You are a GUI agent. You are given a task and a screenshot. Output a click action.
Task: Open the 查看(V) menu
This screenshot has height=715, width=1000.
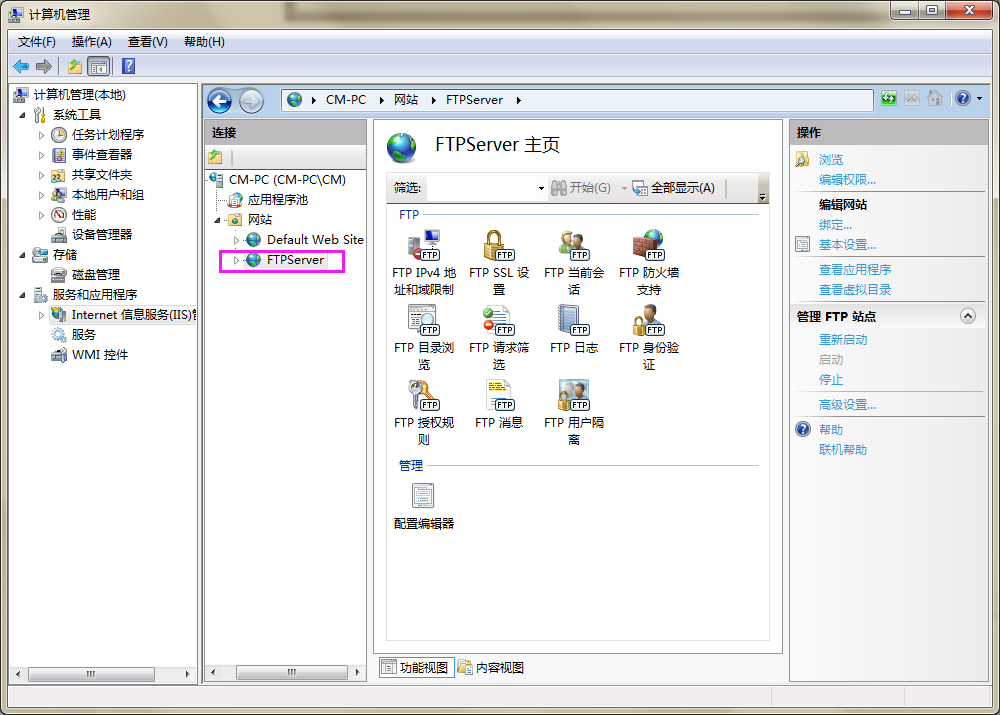145,41
